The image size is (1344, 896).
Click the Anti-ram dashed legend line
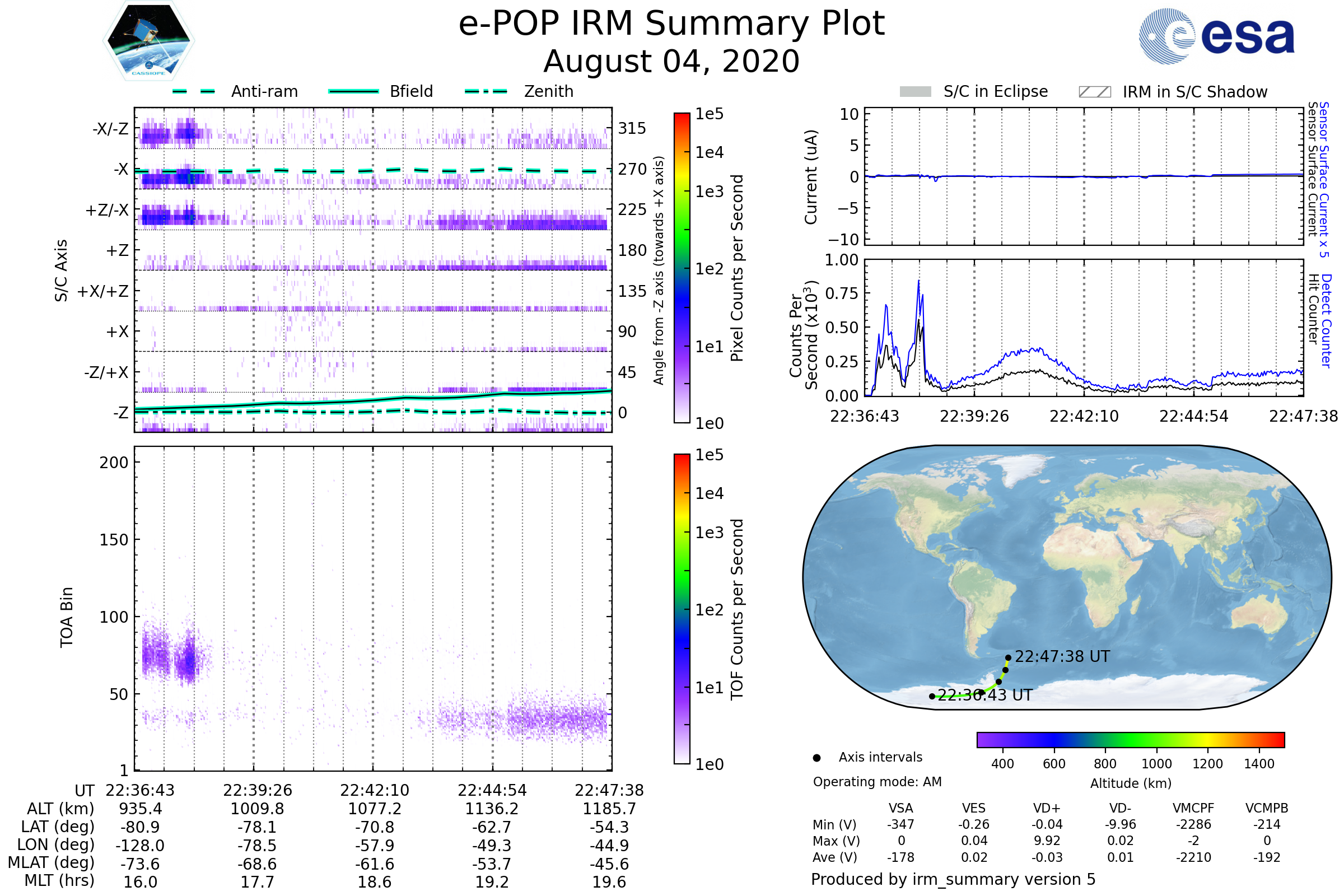pyautogui.click(x=194, y=91)
